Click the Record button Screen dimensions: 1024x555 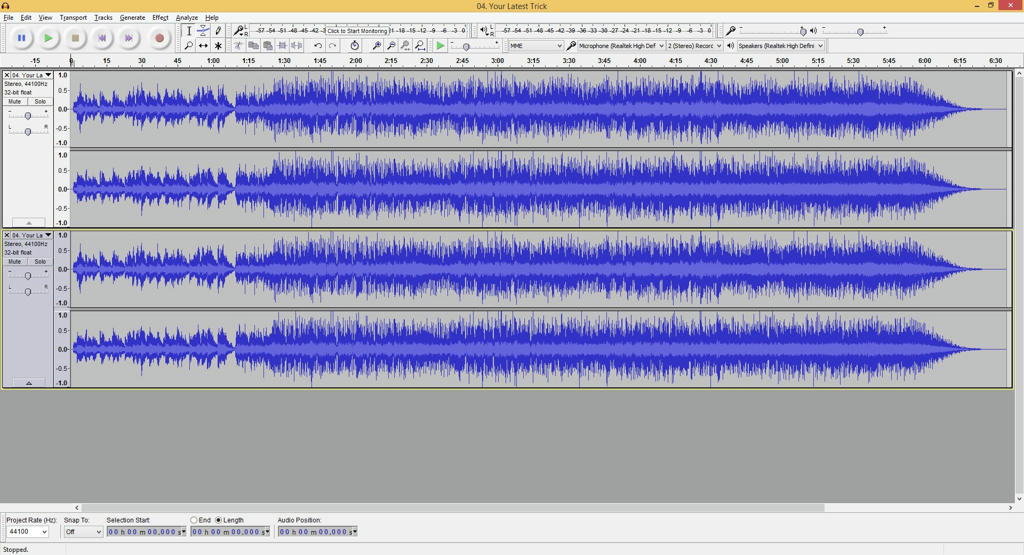[x=159, y=38]
